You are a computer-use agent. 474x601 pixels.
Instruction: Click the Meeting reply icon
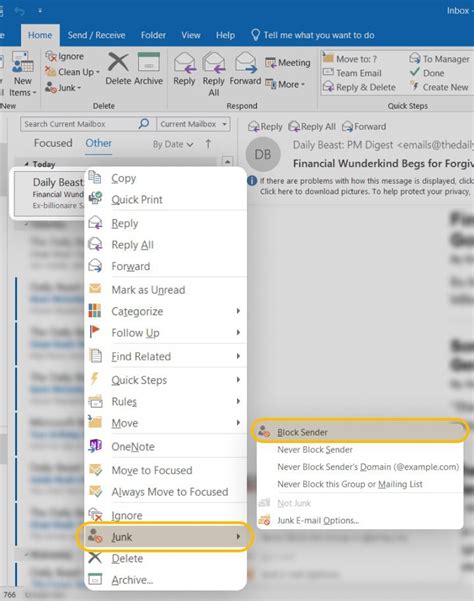tap(270, 62)
